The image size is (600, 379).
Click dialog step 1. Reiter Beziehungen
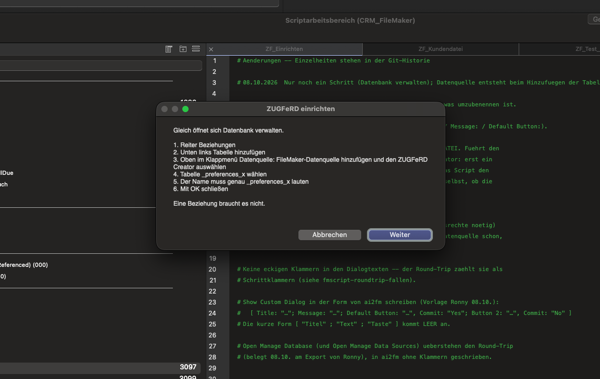point(204,145)
